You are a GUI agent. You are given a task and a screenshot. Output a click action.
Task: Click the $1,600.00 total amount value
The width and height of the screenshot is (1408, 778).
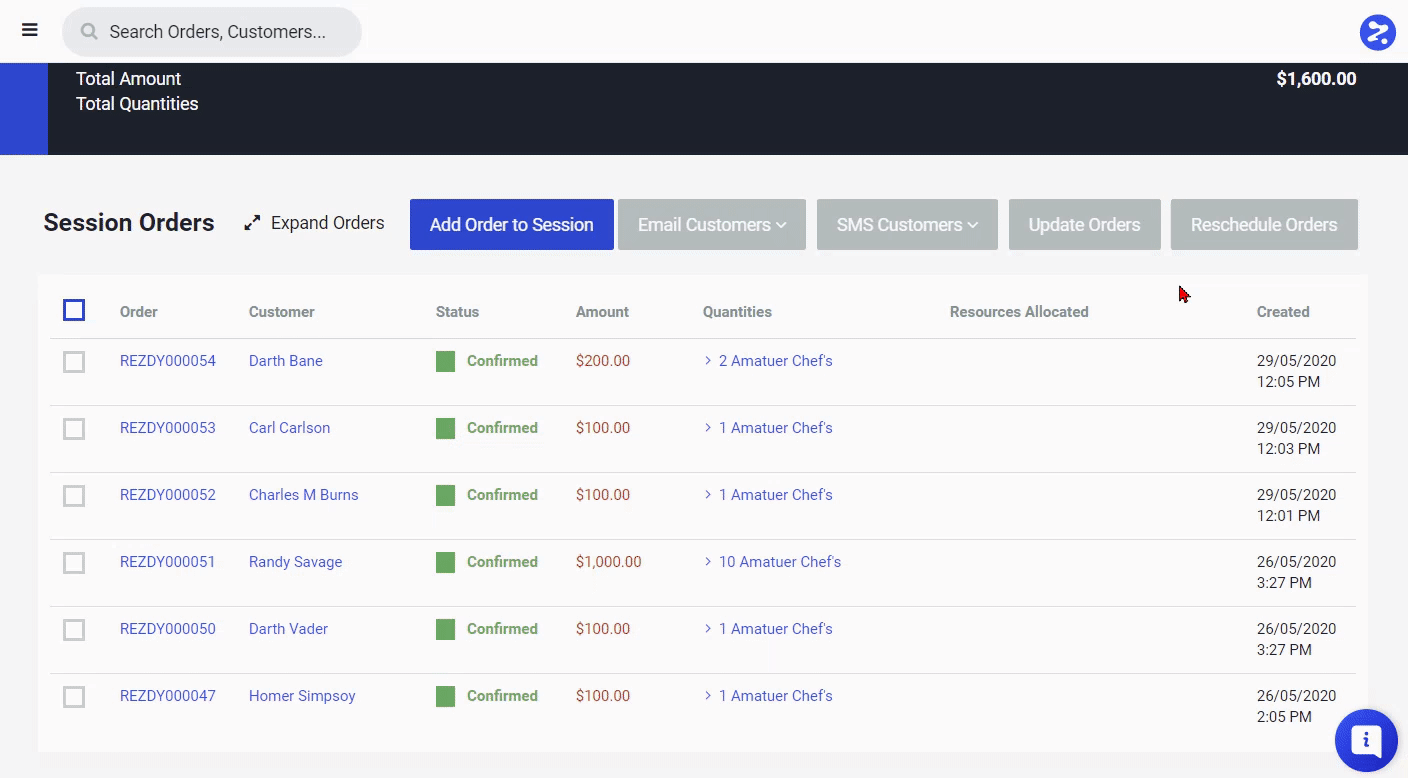[1316, 79]
